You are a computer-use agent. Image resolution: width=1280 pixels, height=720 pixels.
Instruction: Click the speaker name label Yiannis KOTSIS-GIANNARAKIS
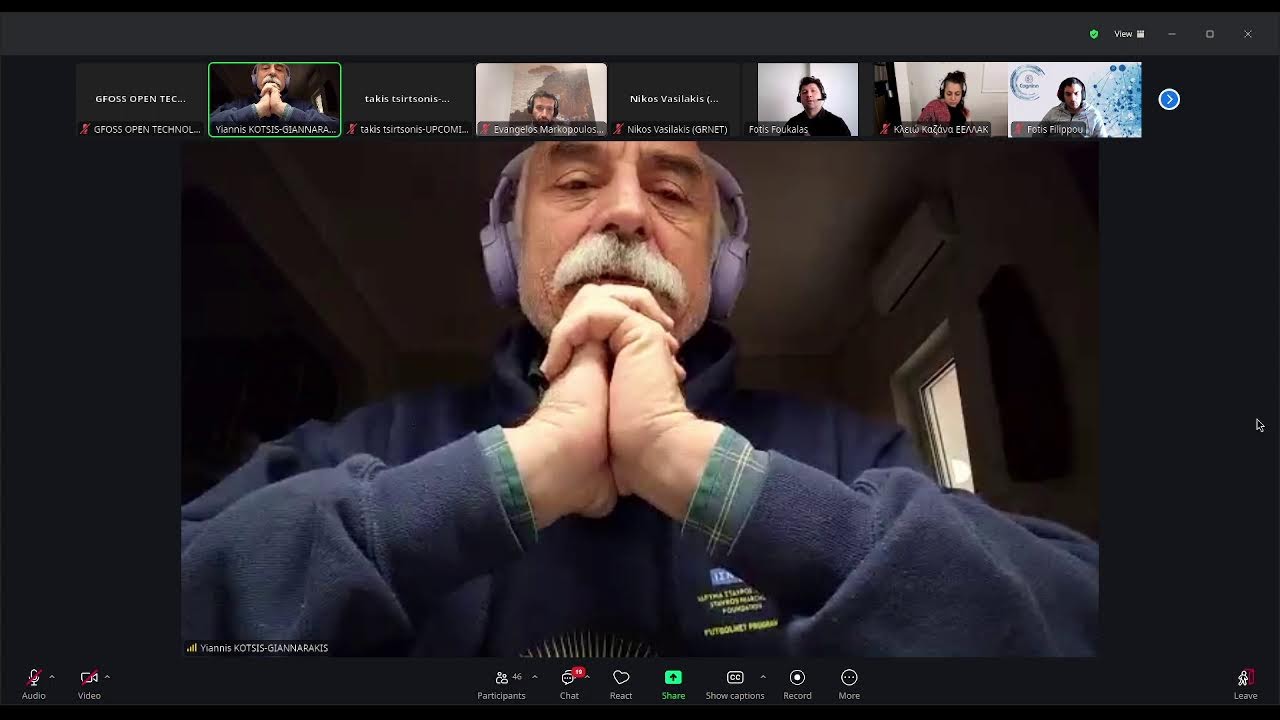(264, 648)
